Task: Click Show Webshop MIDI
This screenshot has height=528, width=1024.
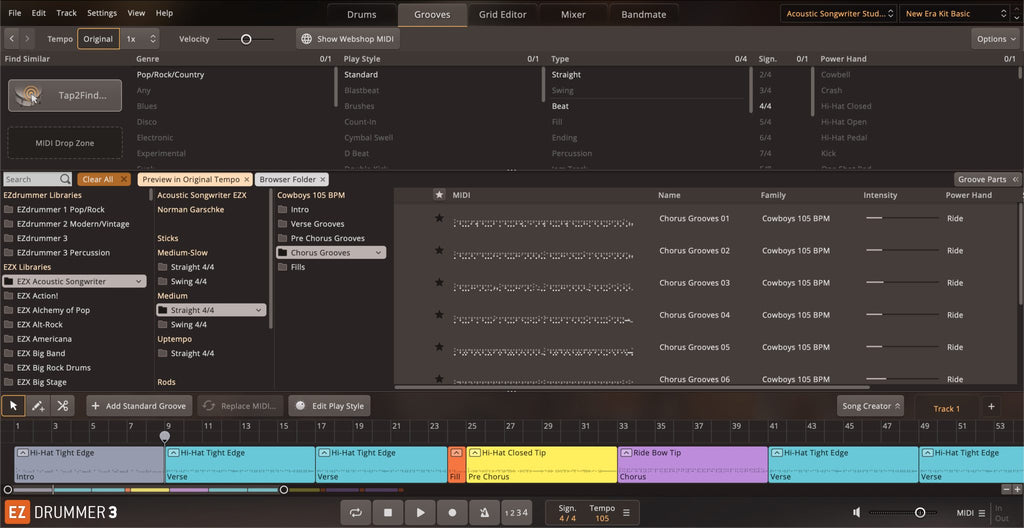Action: [347, 39]
